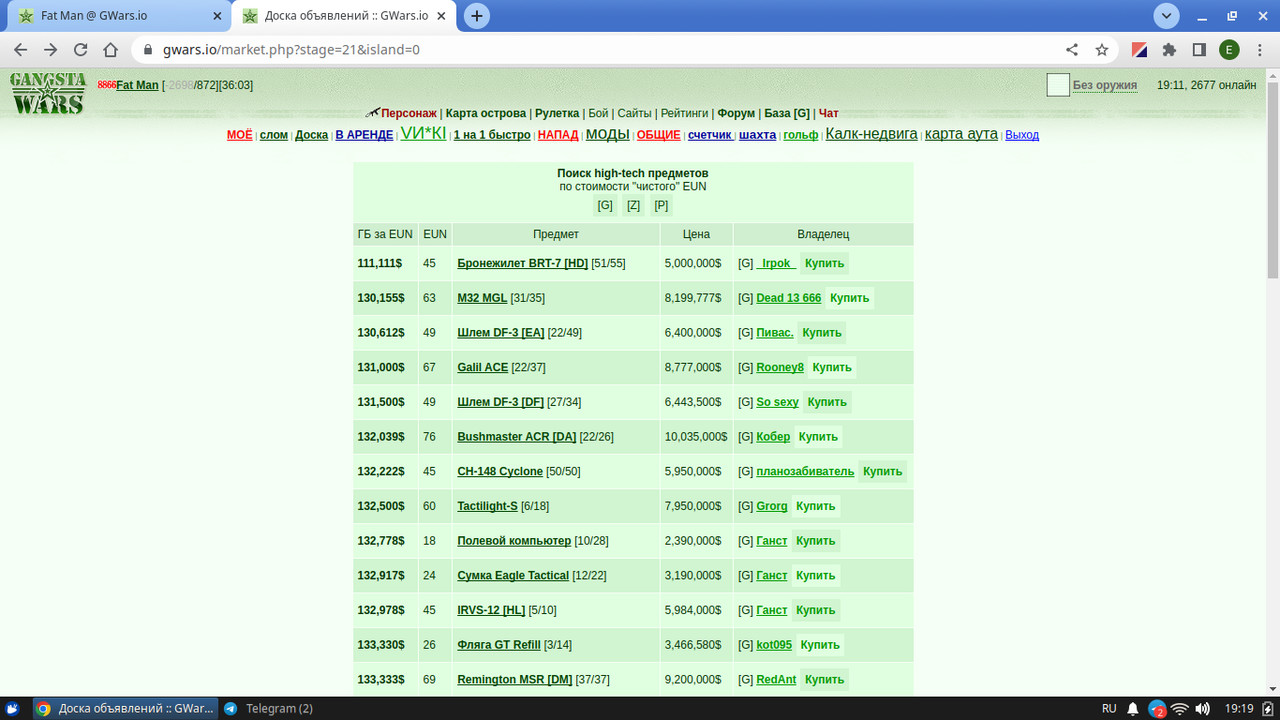Viewport: 1280px width, 720px height.
Task: Open the Extensions puzzle icon
Action: coord(1169,49)
